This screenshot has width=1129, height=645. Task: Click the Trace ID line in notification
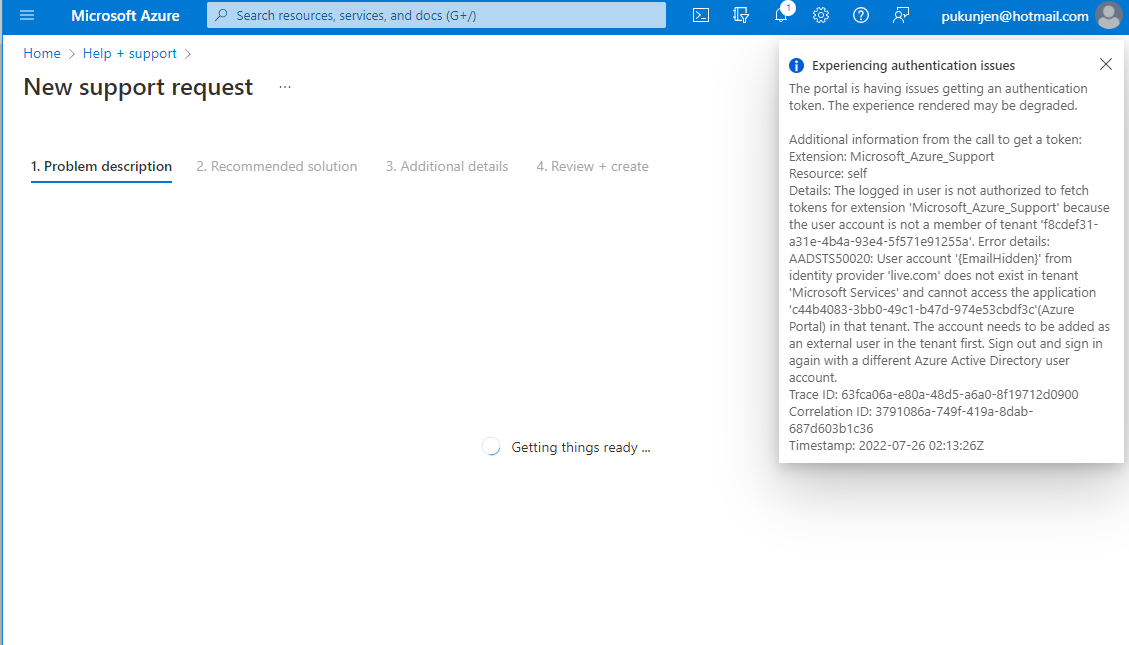coord(933,394)
